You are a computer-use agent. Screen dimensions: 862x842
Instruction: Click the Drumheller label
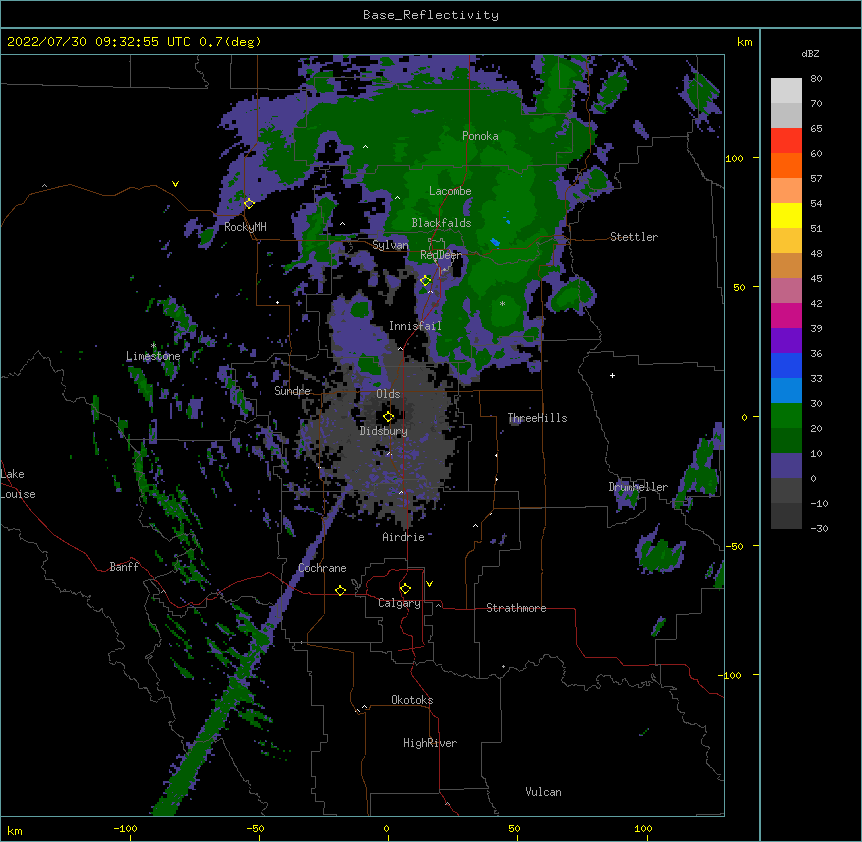(x=638, y=487)
